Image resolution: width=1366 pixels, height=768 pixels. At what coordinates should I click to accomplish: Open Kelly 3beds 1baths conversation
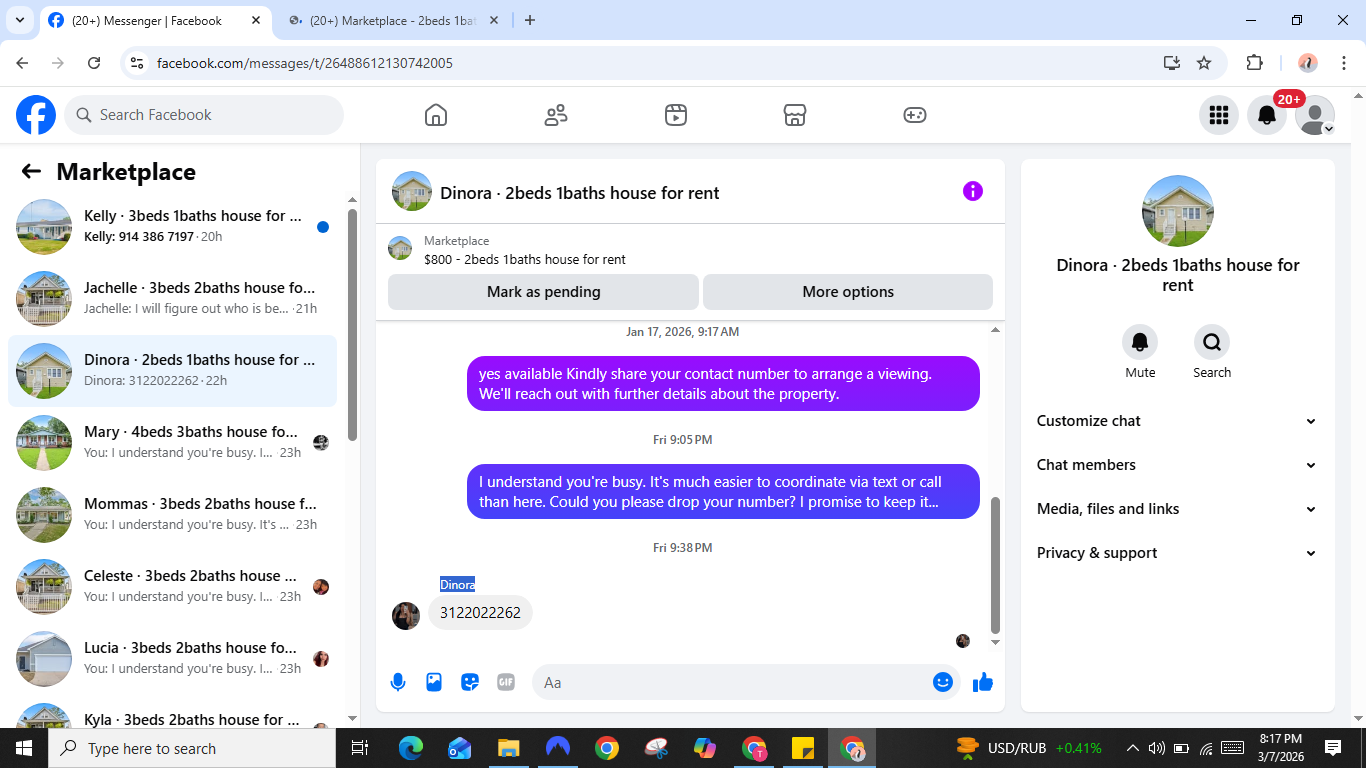(x=172, y=227)
